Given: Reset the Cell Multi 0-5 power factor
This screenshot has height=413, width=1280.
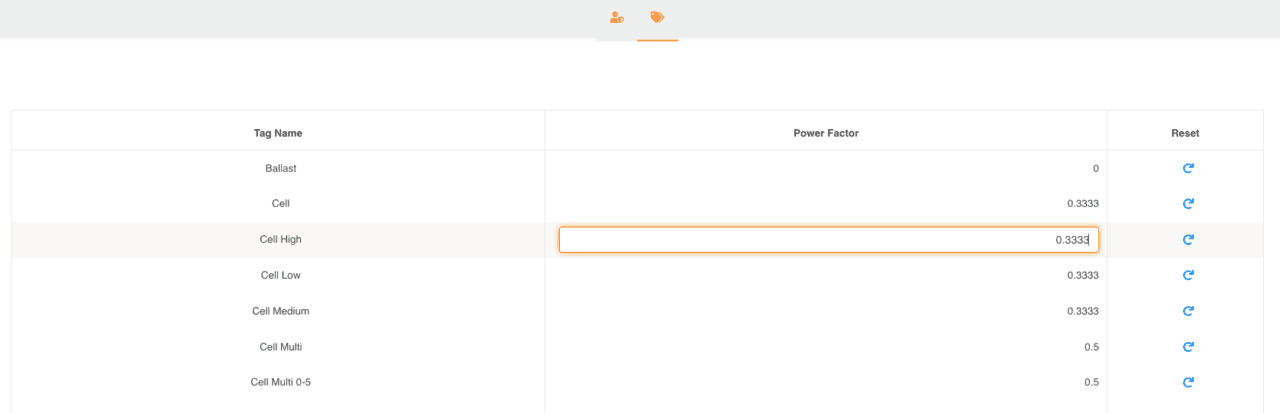Looking at the screenshot, I should (x=1188, y=382).
